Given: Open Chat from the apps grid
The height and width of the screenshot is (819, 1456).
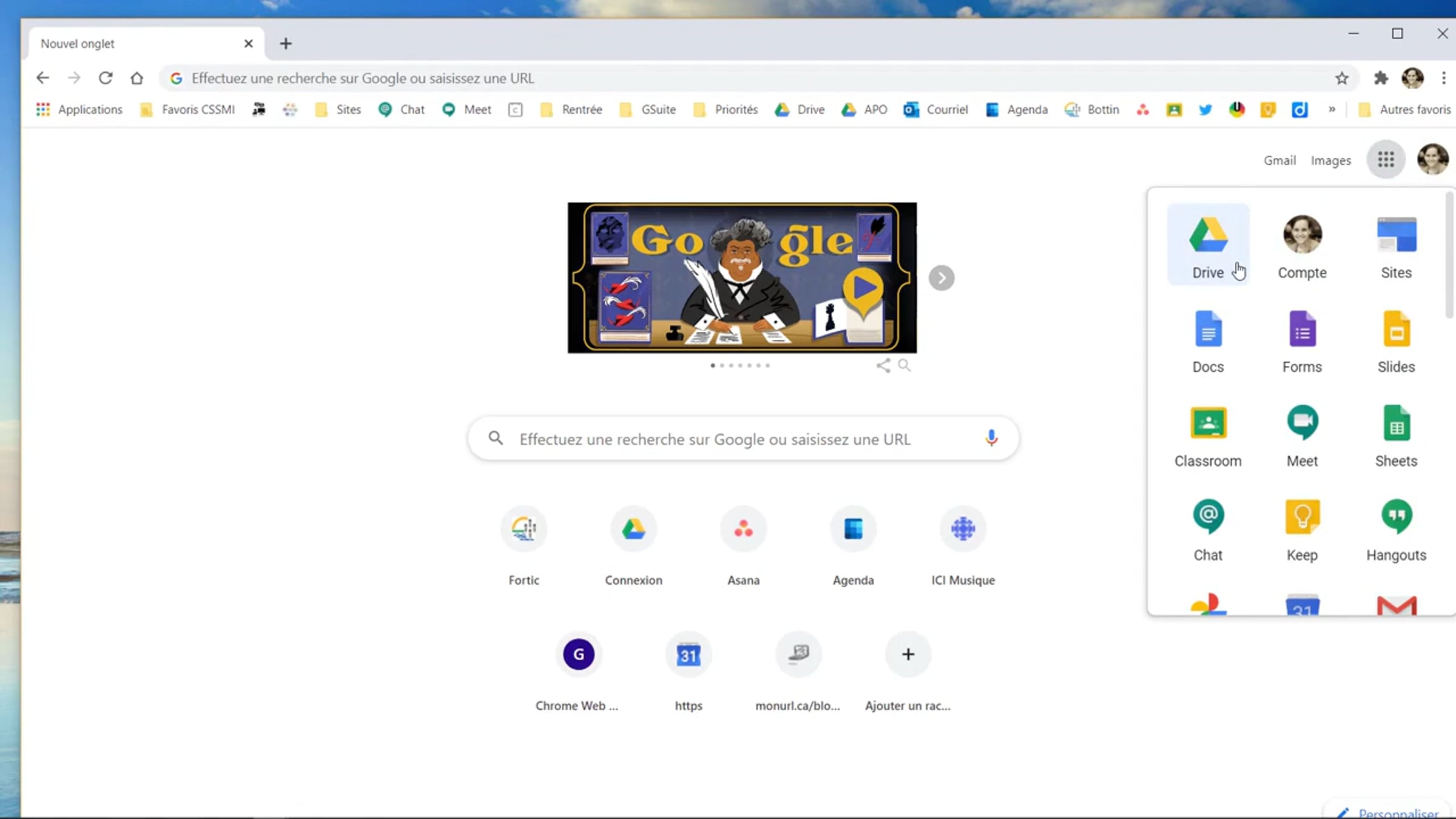Looking at the screenshot, I should tap(1208, 530).
